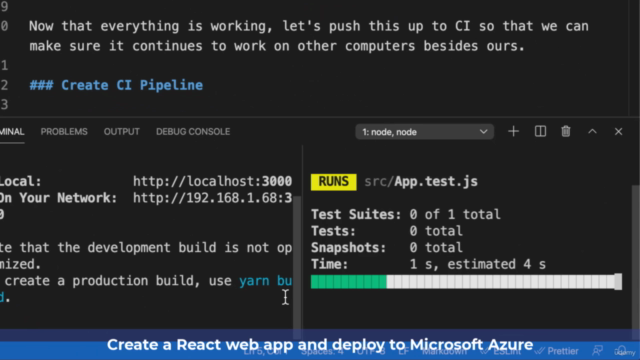Viewport: 640px width, 360px height.
Task: Split the terminal with the split icon
Action: click(x=540, y=131)
